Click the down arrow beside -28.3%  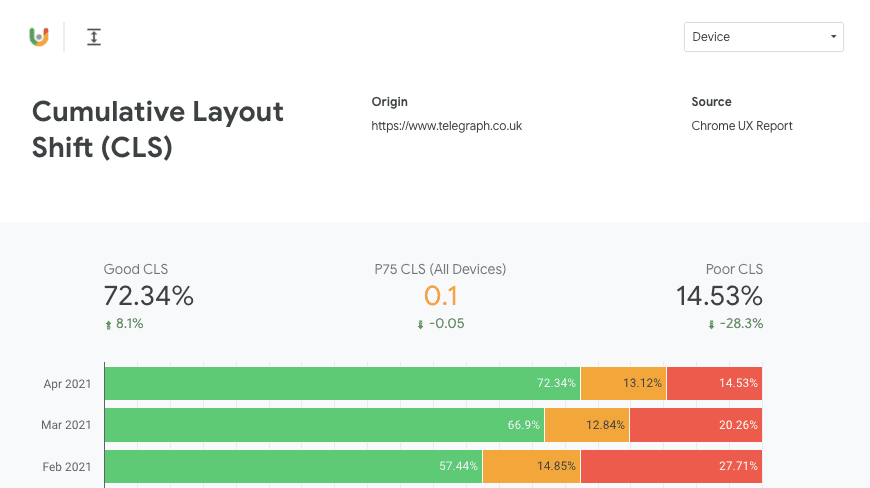coord(711,324)
